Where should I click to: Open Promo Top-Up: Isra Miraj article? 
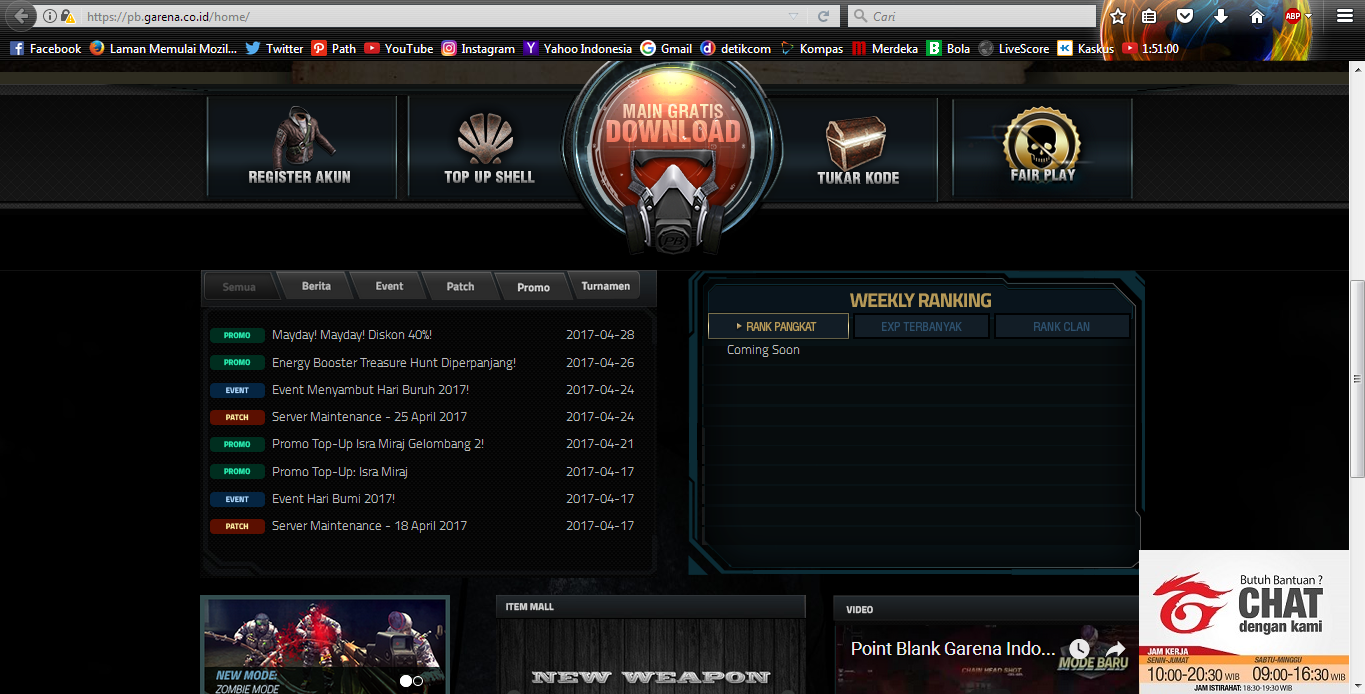click(x=340, y=471)
